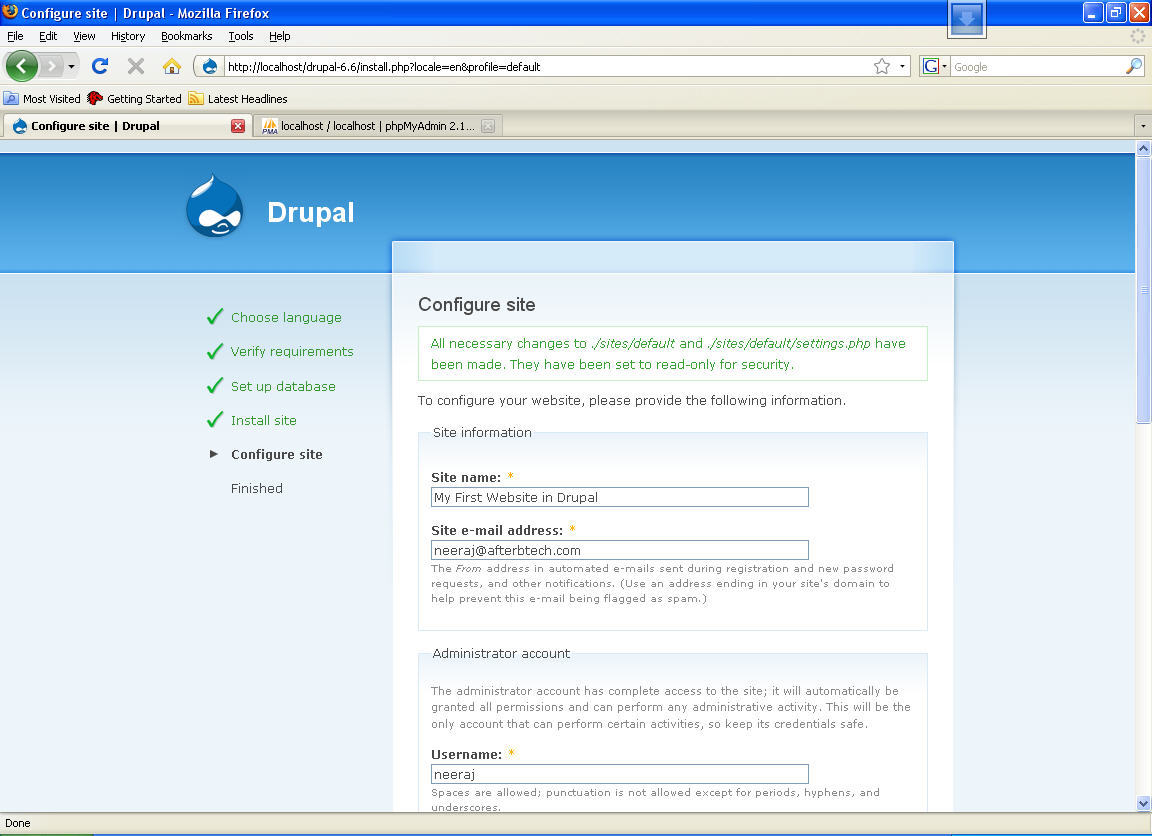Click the Firefox activity throbber icon
The image size is (1152, 836).
click(1138, 36)
